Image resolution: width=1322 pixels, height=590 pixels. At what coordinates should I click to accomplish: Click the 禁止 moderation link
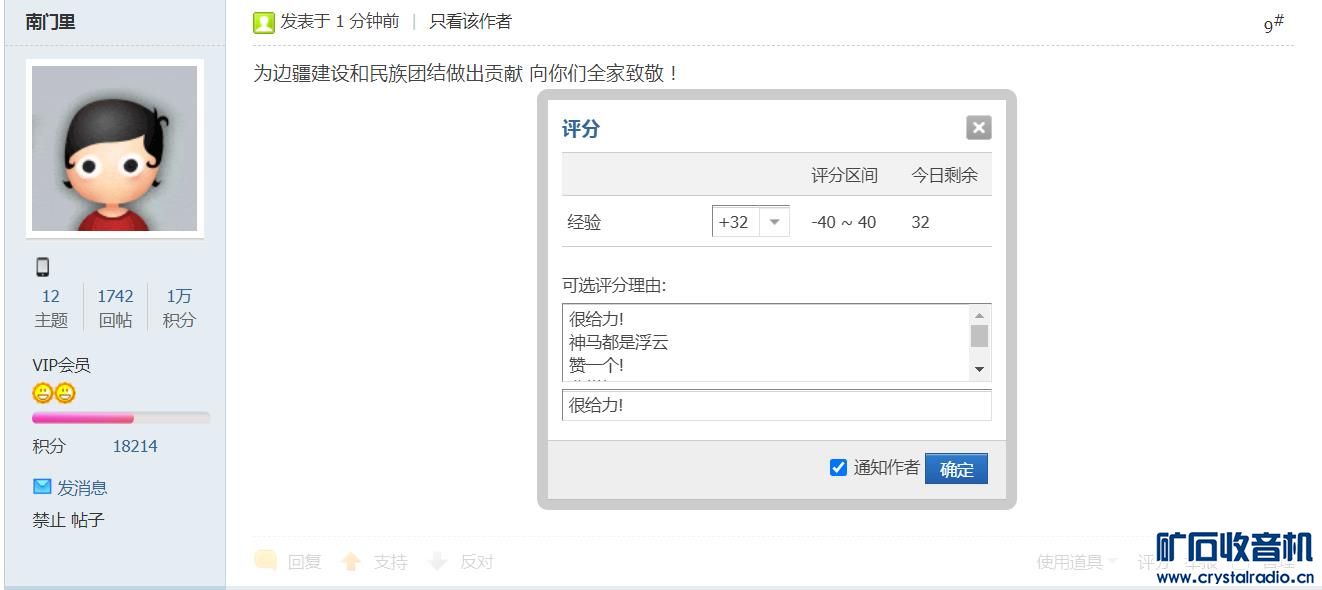point(49,520)
